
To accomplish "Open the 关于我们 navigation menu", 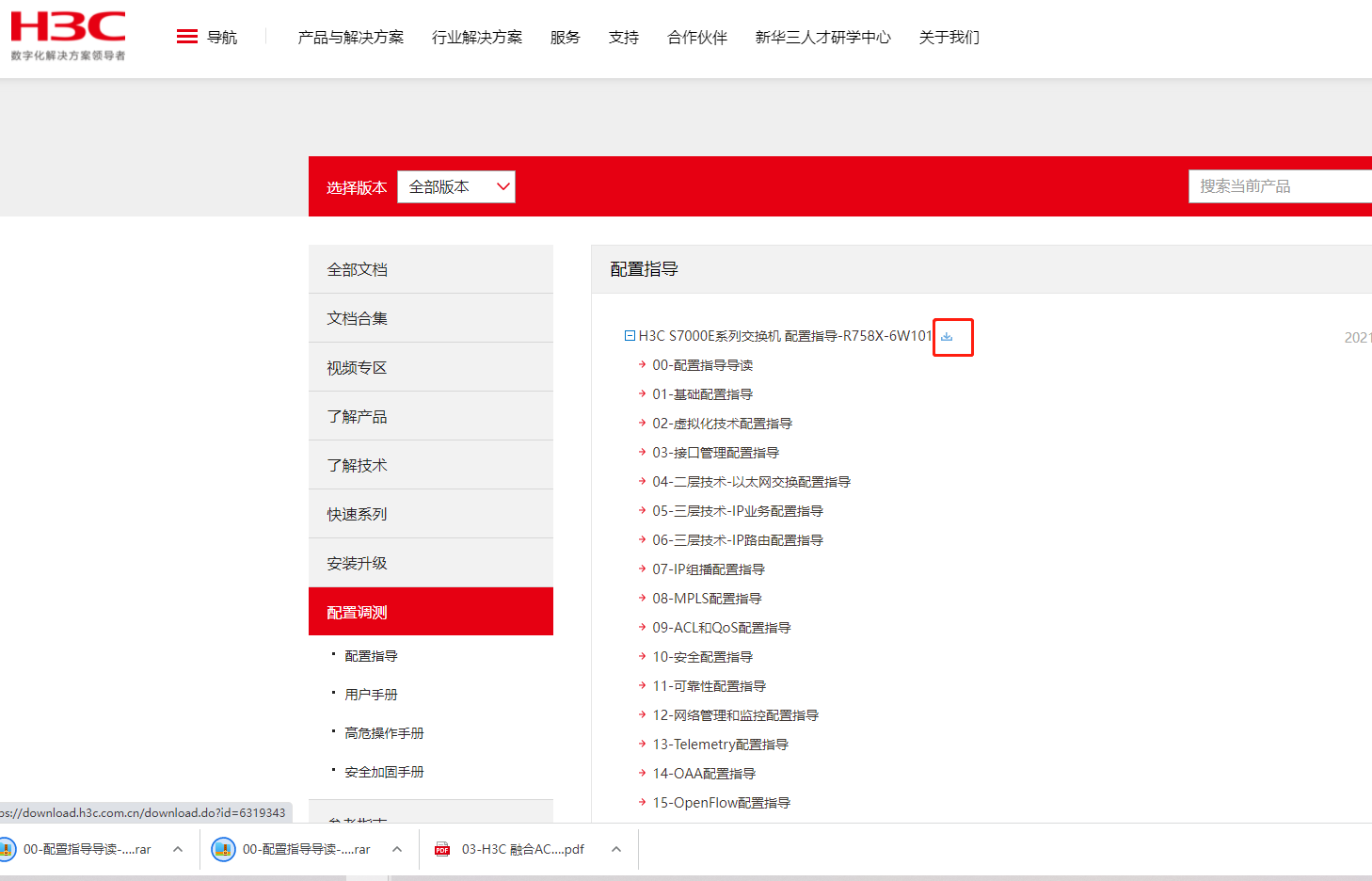I will click(949, 37).
